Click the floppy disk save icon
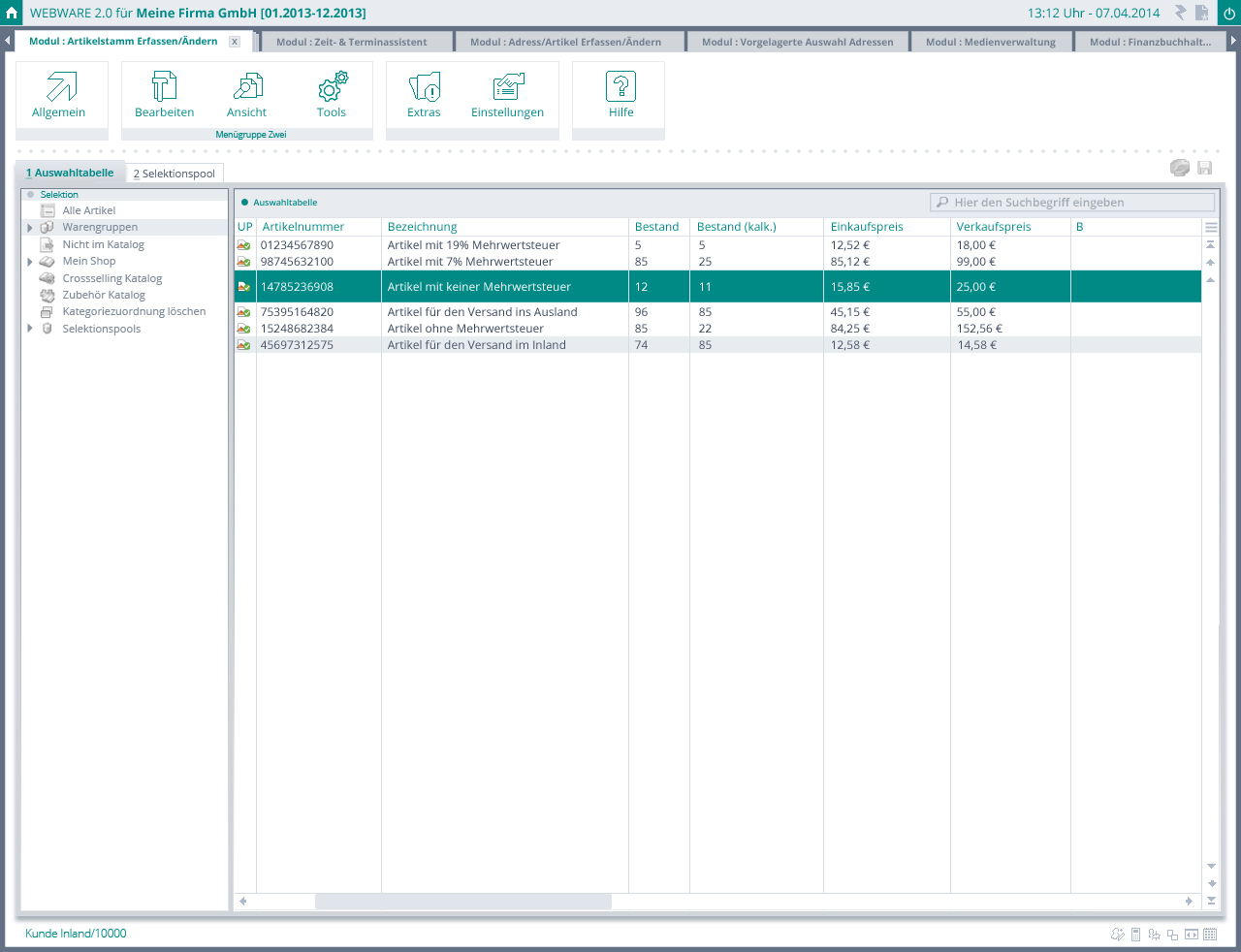The image size is (1241, 952). (x=1205, y=168)
